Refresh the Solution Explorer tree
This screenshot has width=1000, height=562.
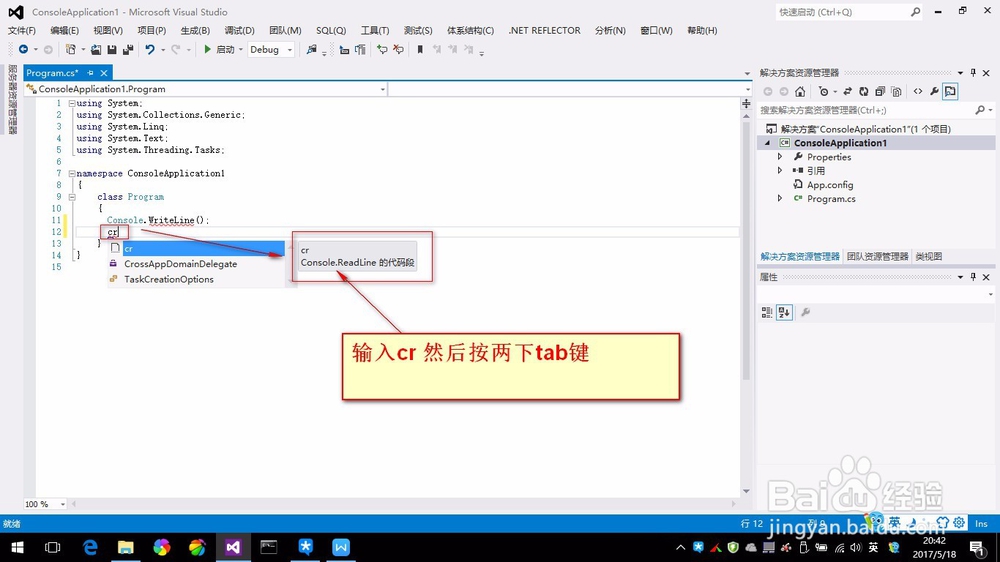864,91
